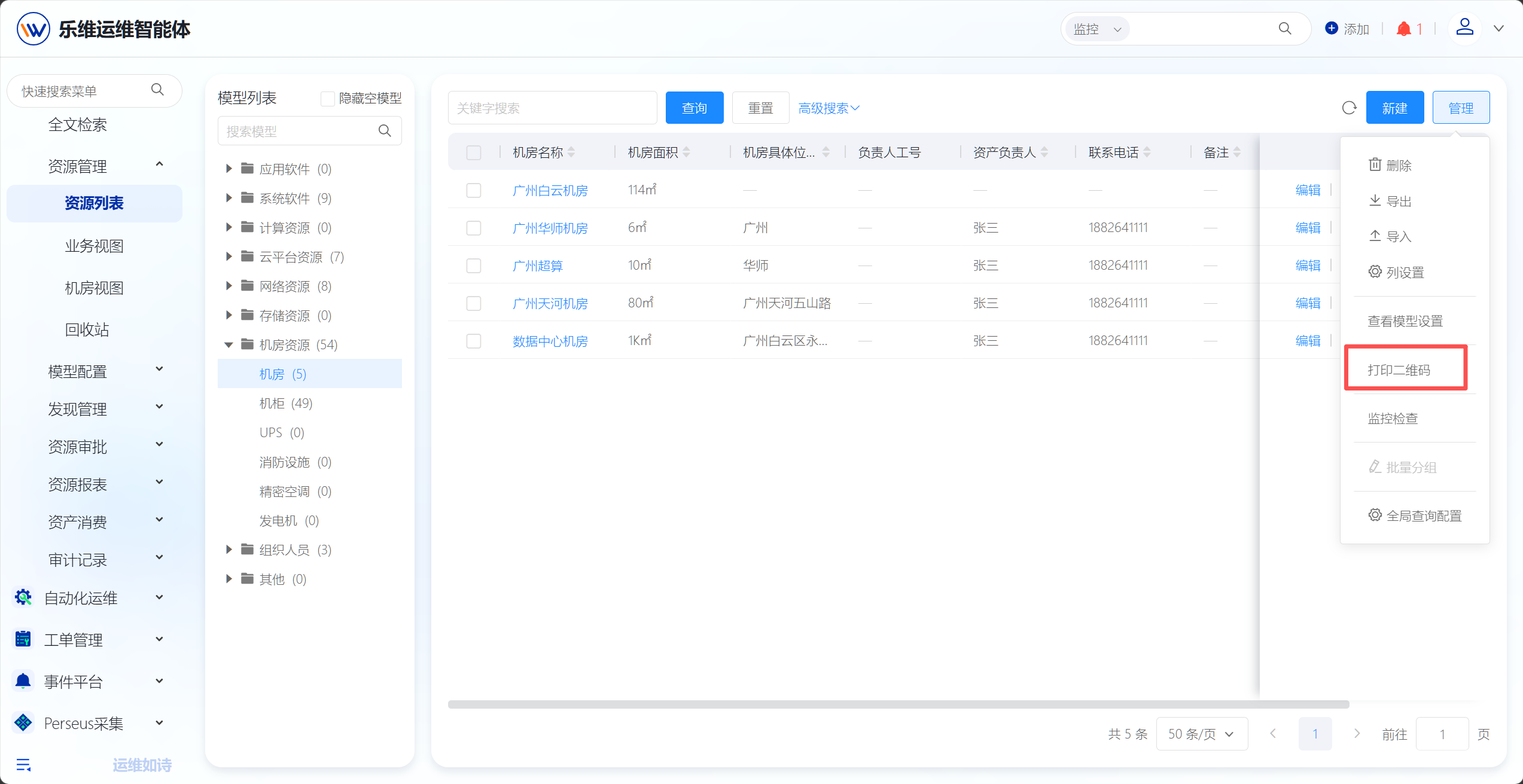Click the 重置 button
This screenshot has height=784, width=1523.
click(760, 108)
